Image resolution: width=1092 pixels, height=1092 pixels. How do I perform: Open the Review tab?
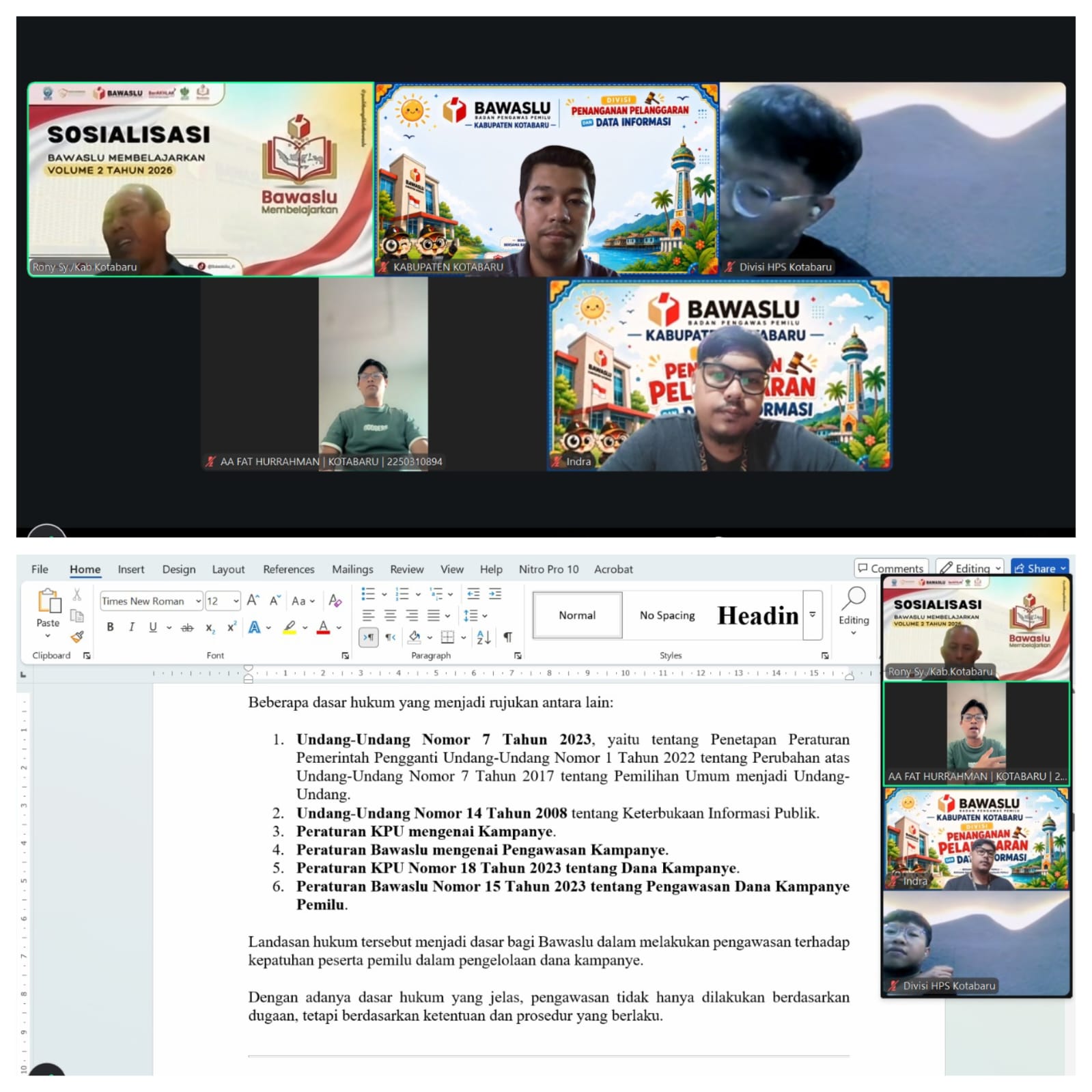[x=406, y=569]
